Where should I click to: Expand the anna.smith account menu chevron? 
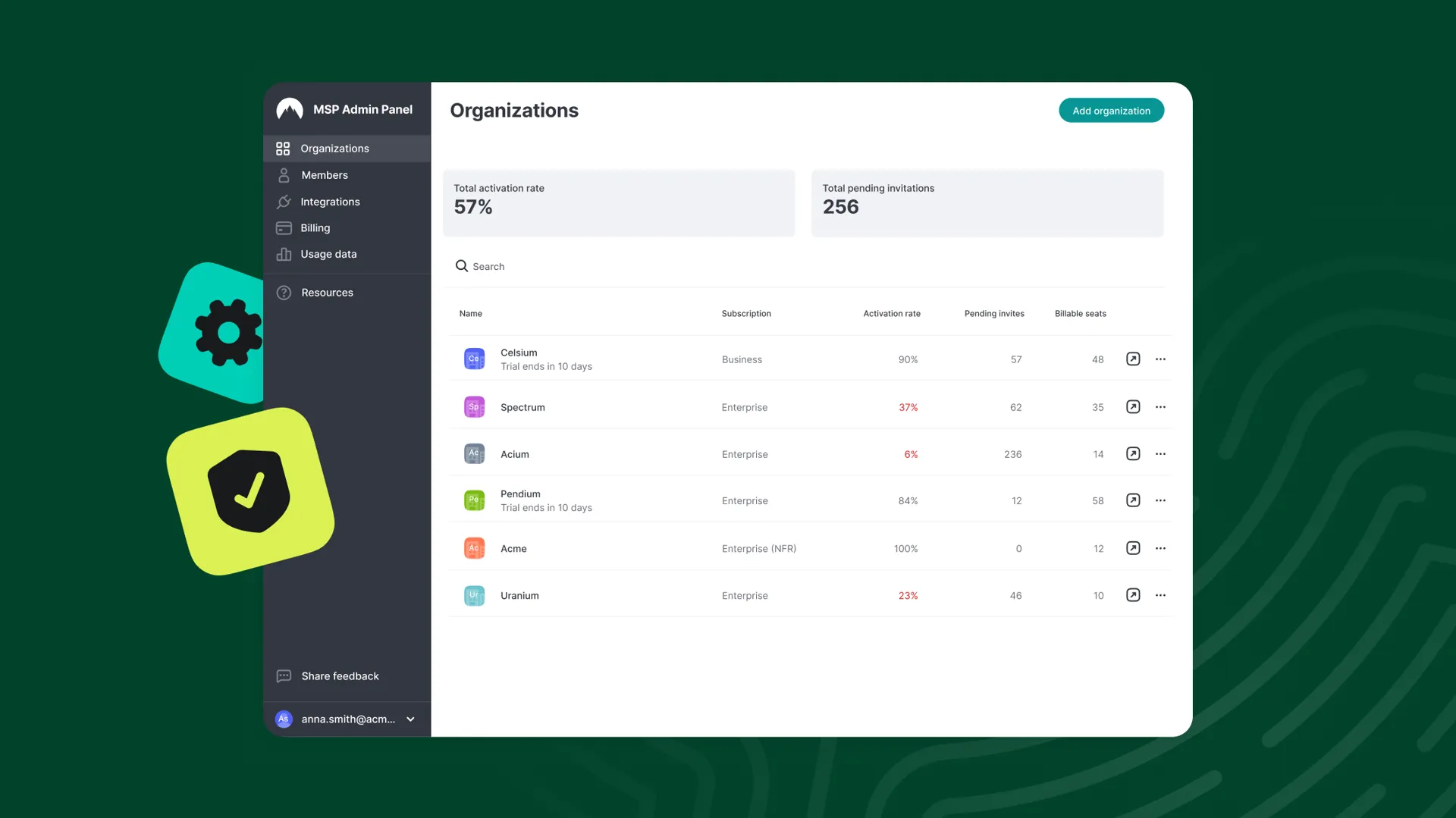coord(409,719)
